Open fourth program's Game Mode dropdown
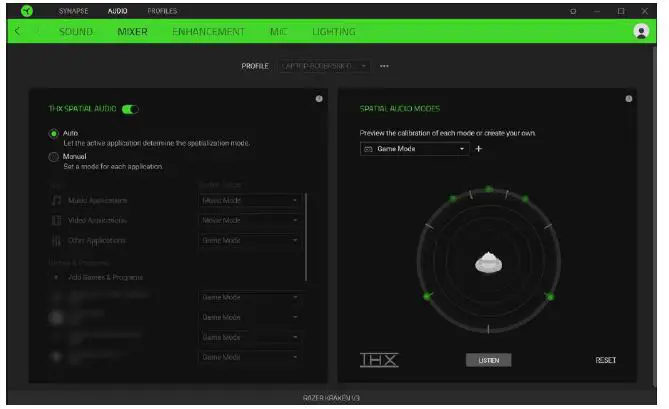The height and width of the screenshot is (409, 669). pos(250,357)
